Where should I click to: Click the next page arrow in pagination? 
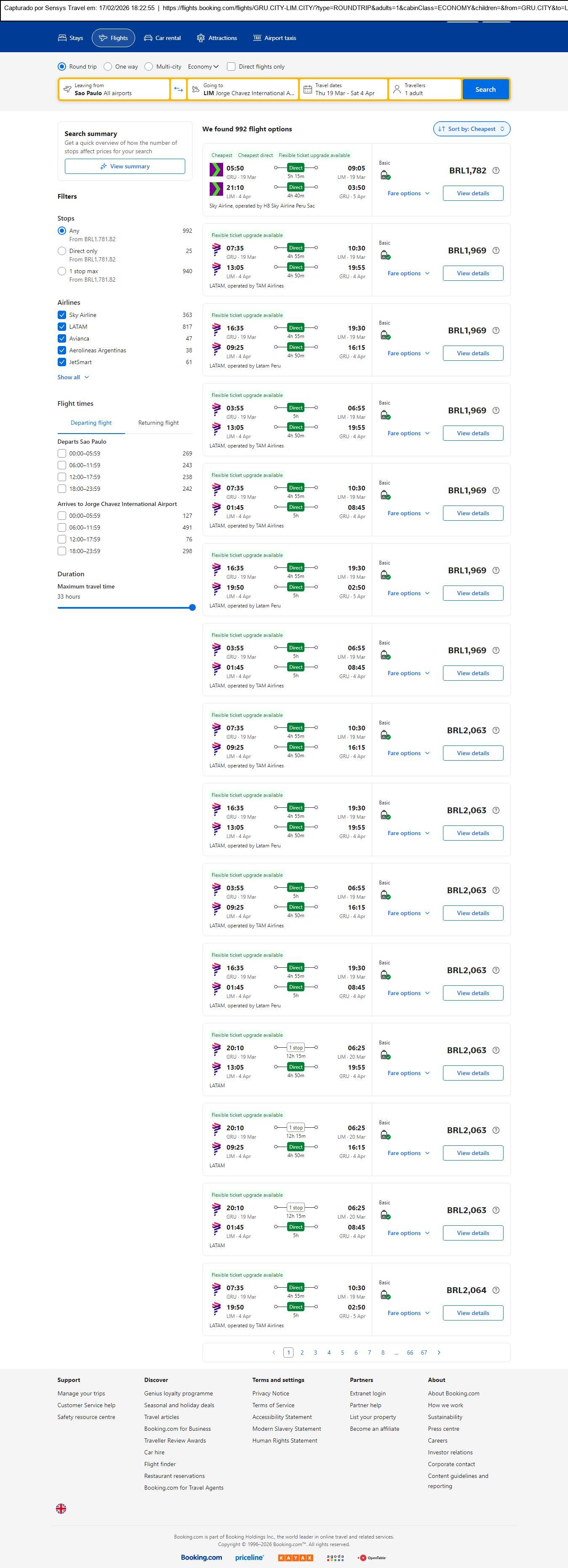point(439,1352)
